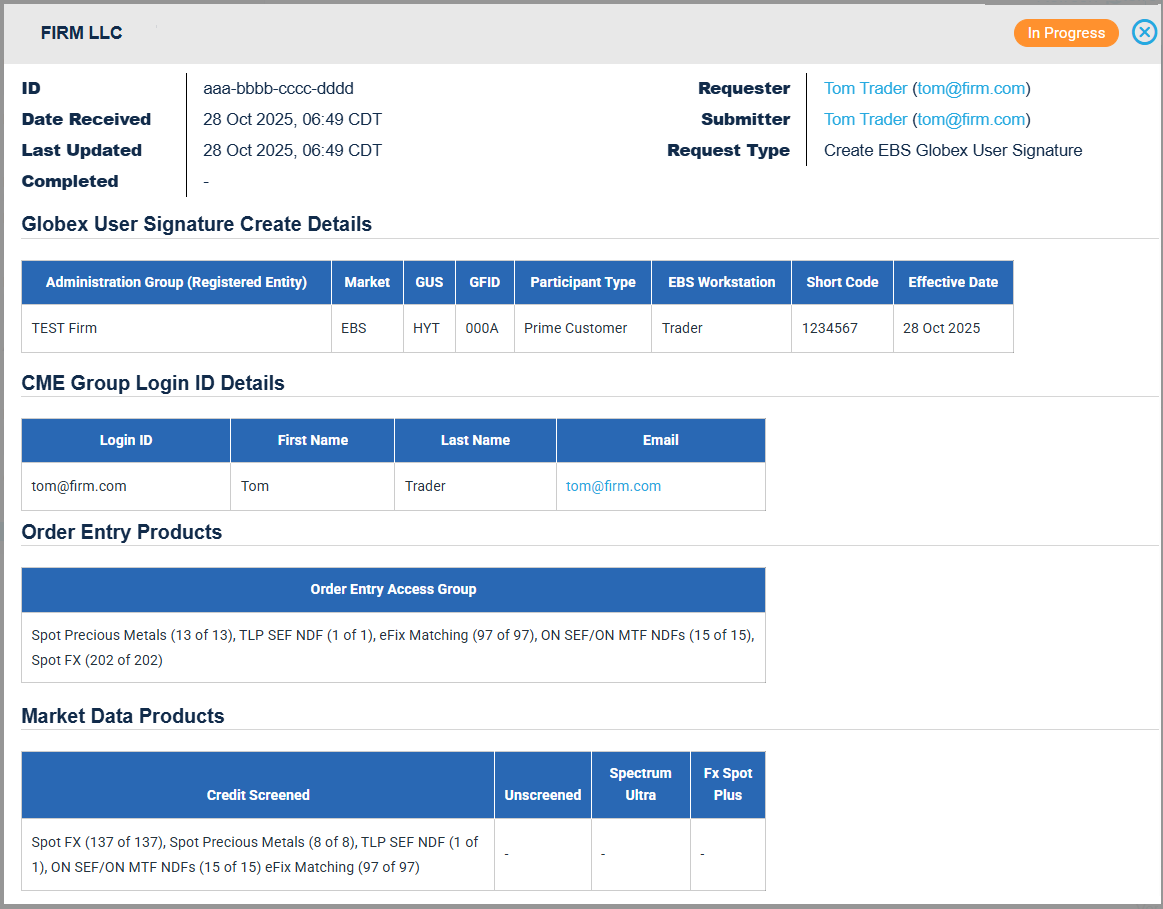Viewport: 1163px width, 909px height.
Task: Select the Effective Date column header
Action: [952, 282]
